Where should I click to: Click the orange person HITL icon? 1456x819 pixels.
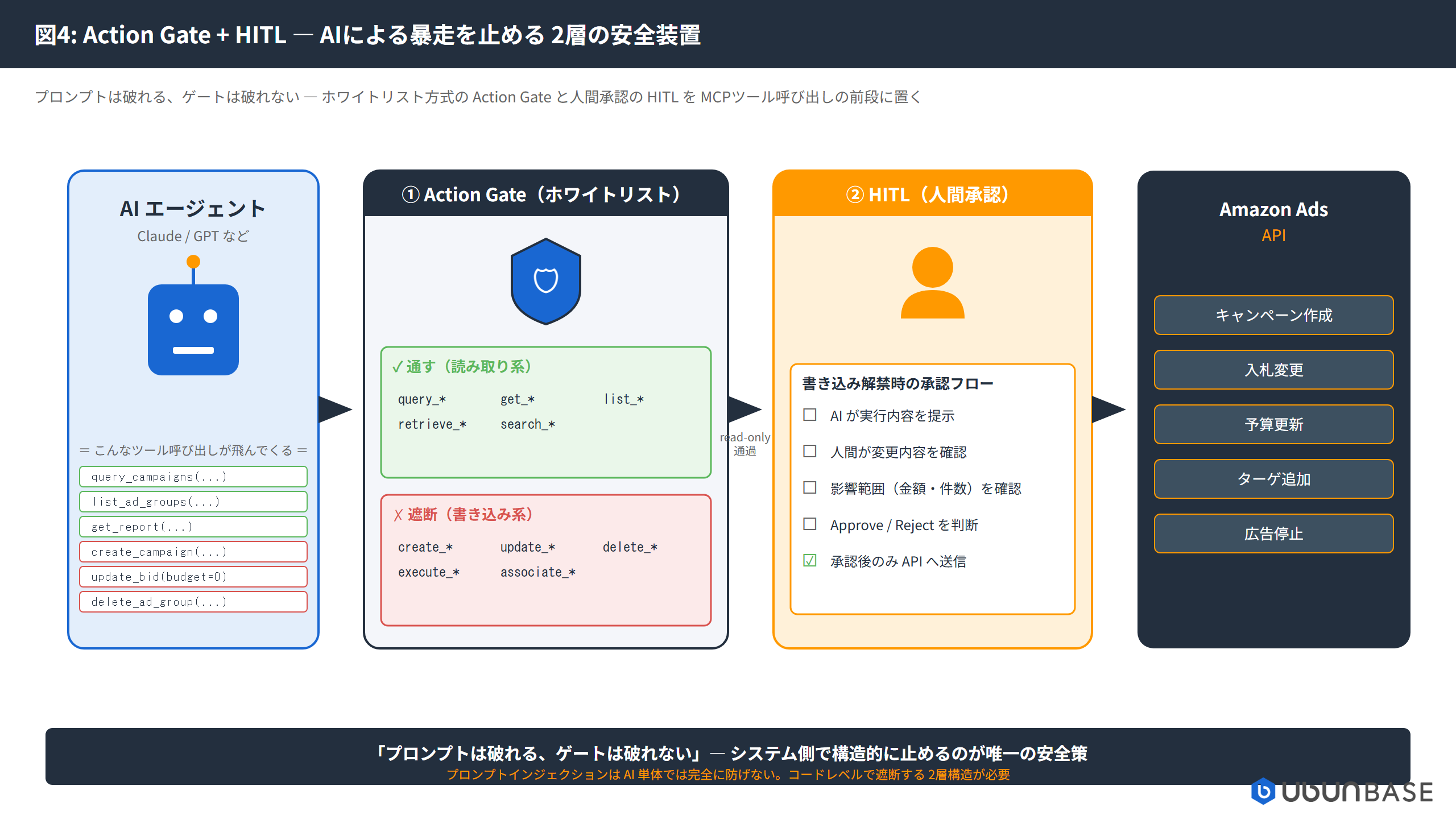coord(933,283)
